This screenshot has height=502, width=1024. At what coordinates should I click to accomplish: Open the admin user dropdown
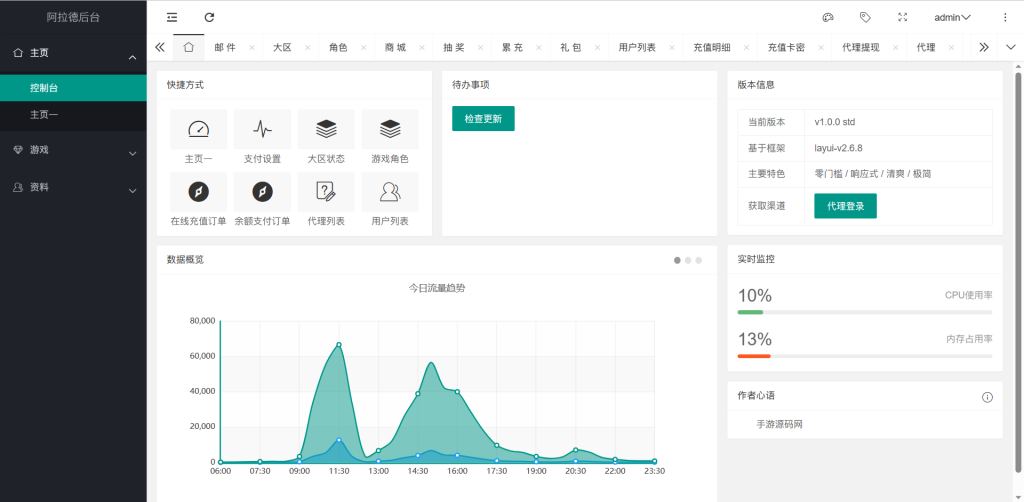click(952, 17)
